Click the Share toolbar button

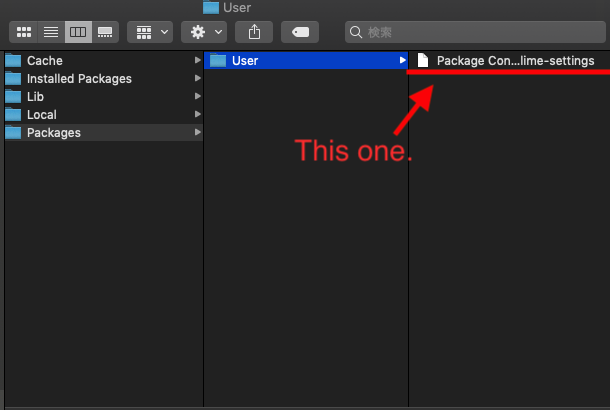pyautogui.click(x=254, y=32)
